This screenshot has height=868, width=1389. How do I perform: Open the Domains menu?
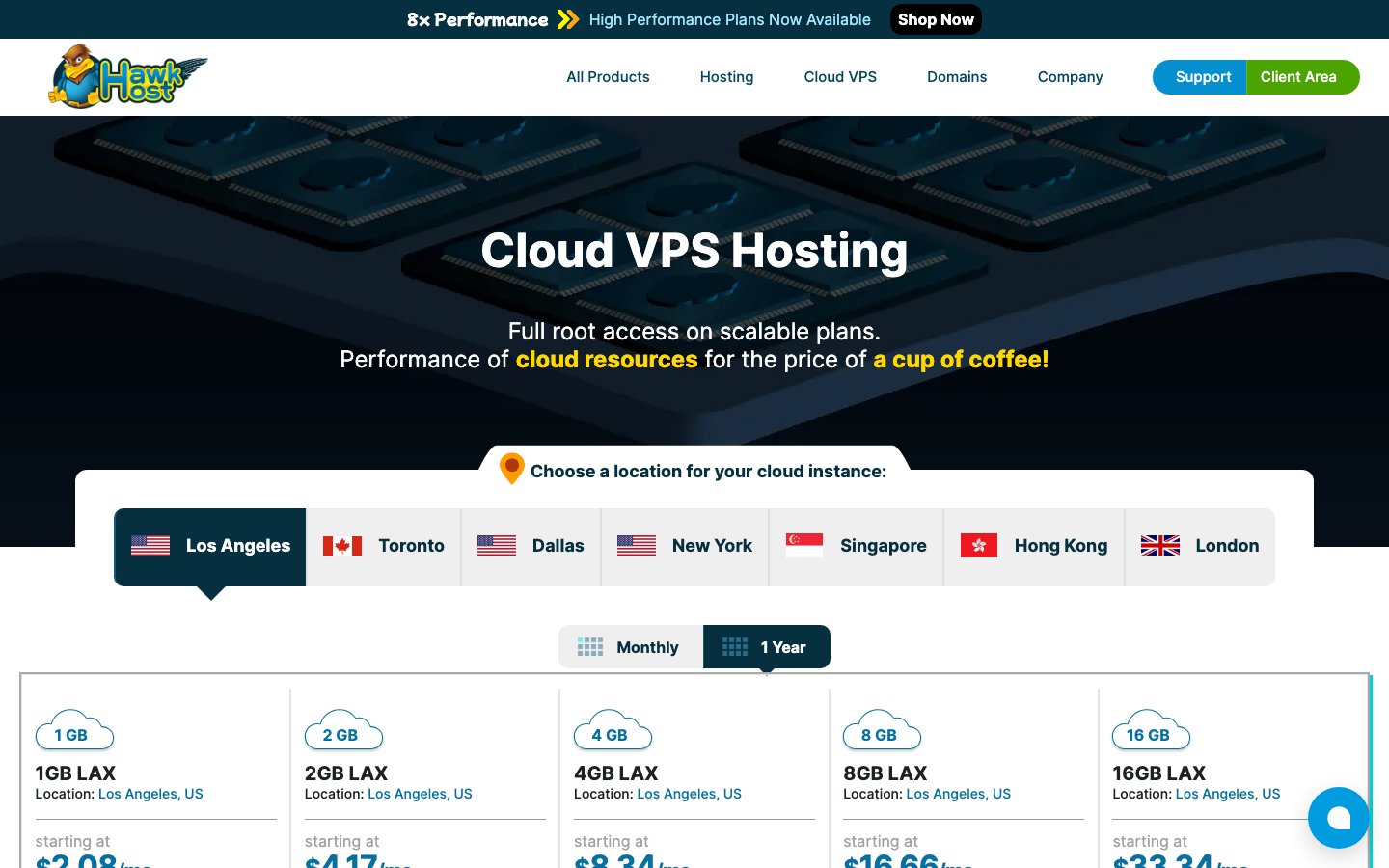[957, 77]
